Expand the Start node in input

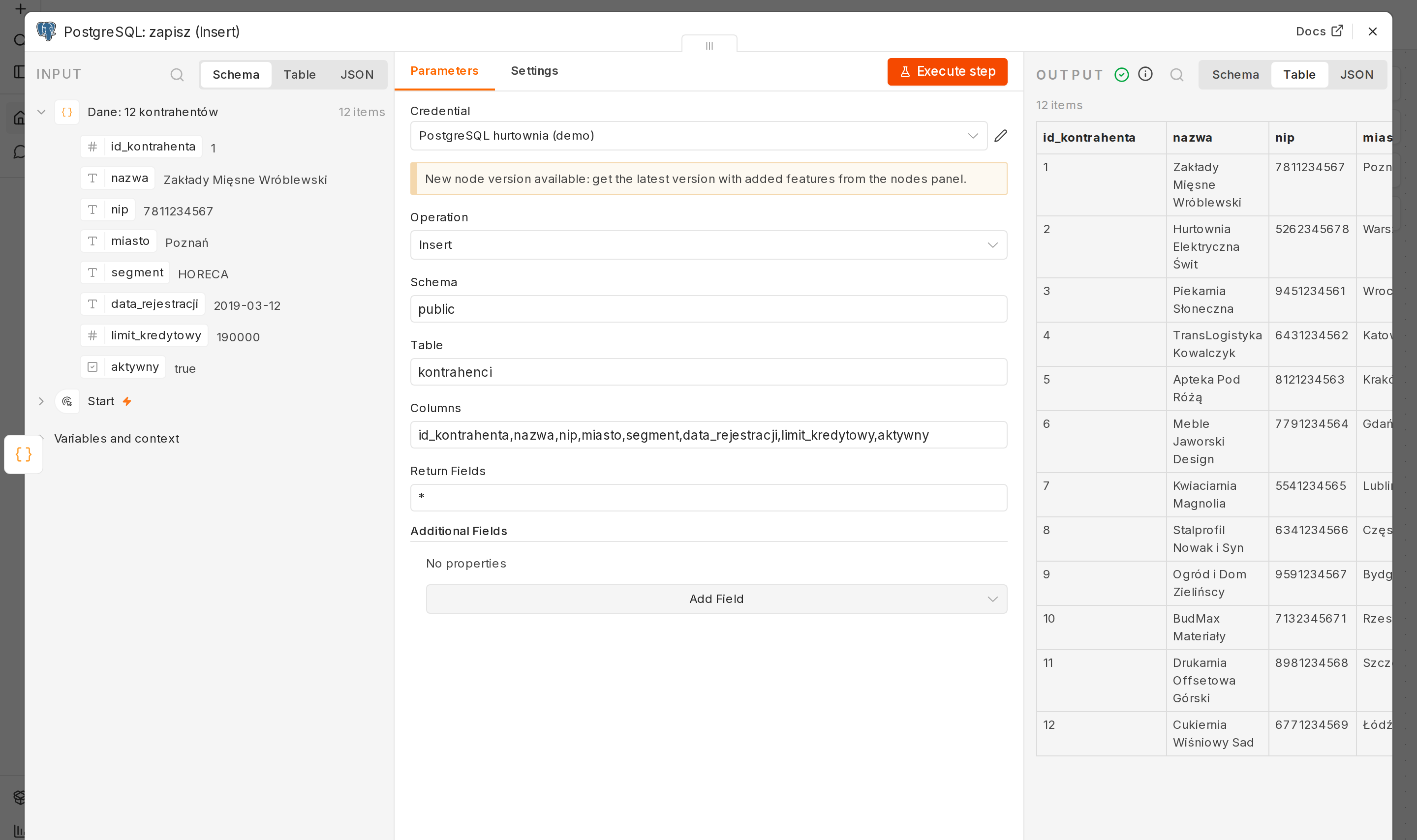click(x=41, y=401)
